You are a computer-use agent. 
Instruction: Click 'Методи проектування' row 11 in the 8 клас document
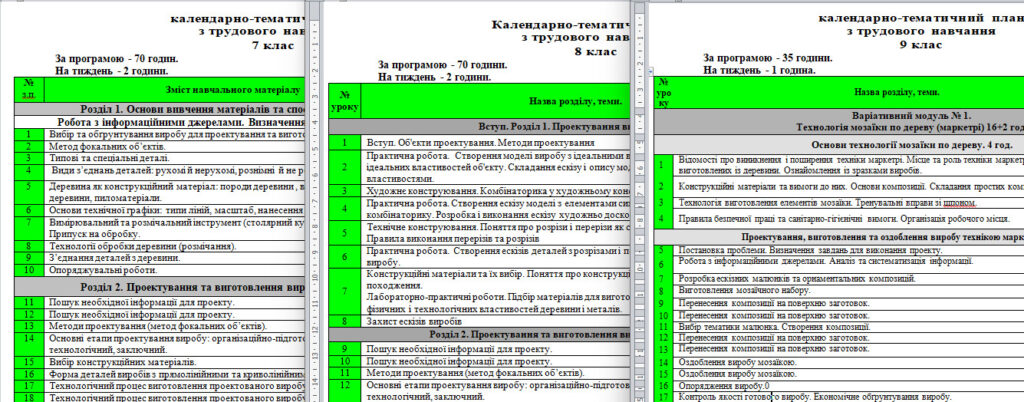[479, 373]
